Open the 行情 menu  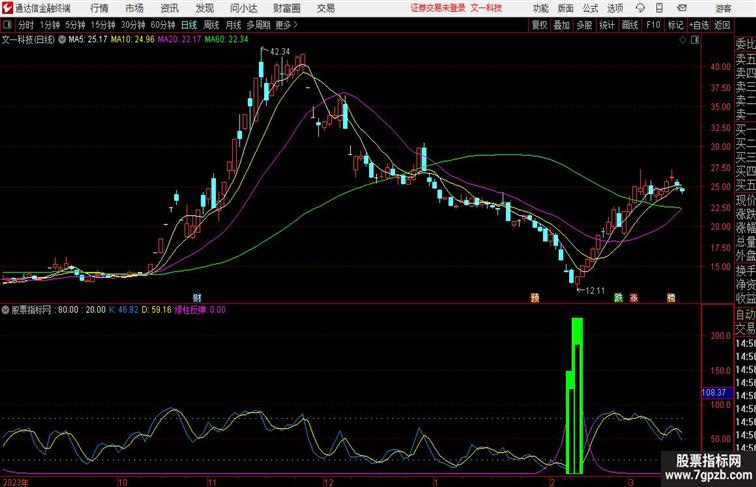[x=99, y=8]
